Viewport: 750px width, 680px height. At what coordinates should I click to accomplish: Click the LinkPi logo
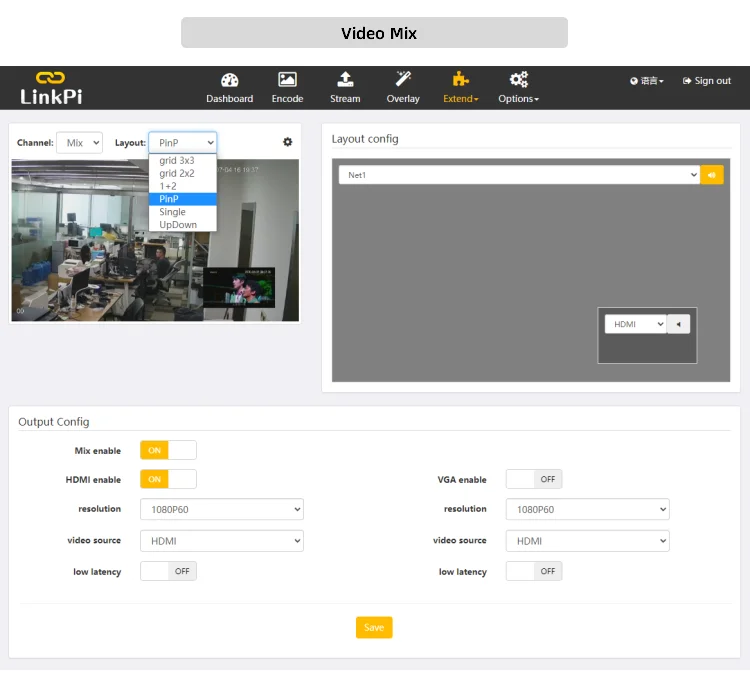point(51,88)
